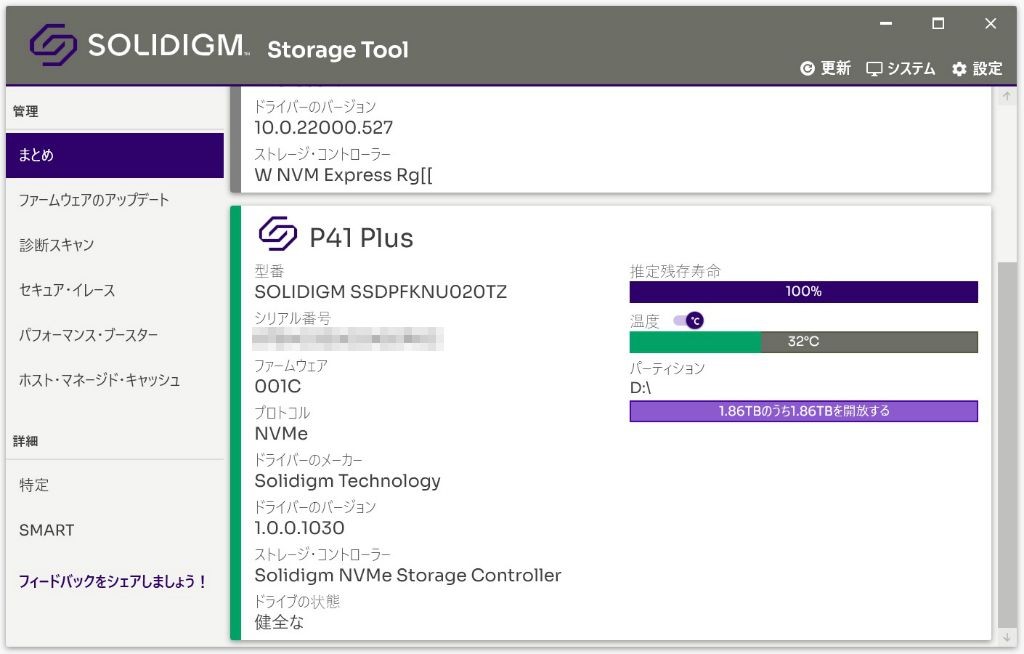Open セキュア・イレース section

click(x=67, y=290)
